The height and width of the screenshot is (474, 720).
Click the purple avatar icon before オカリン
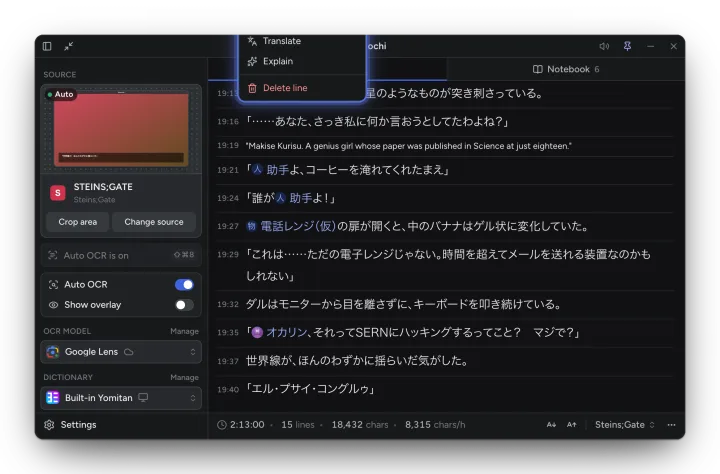pyautogui.click(x=257, y=333)
